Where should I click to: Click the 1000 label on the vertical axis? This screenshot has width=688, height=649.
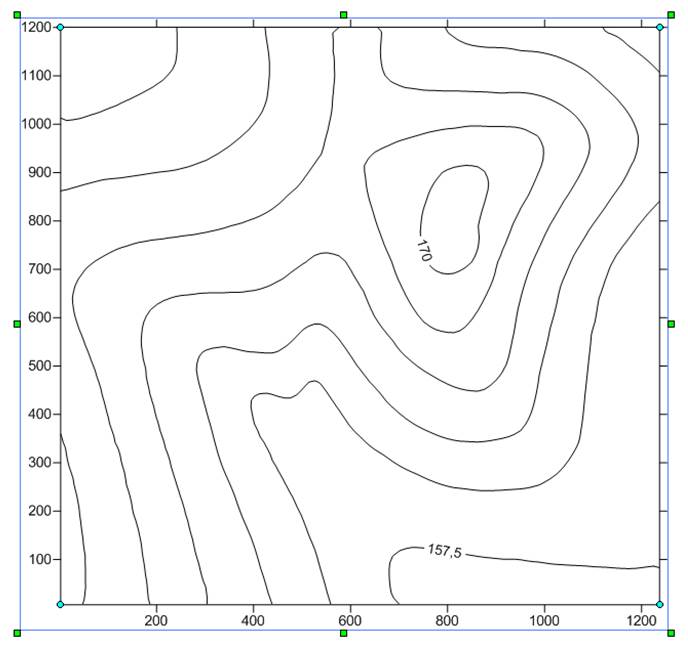click(36, 124)
